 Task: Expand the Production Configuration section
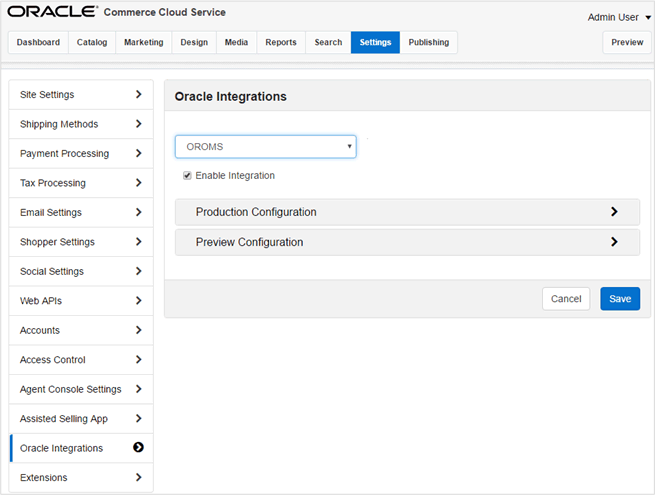[x=407, y=212]
